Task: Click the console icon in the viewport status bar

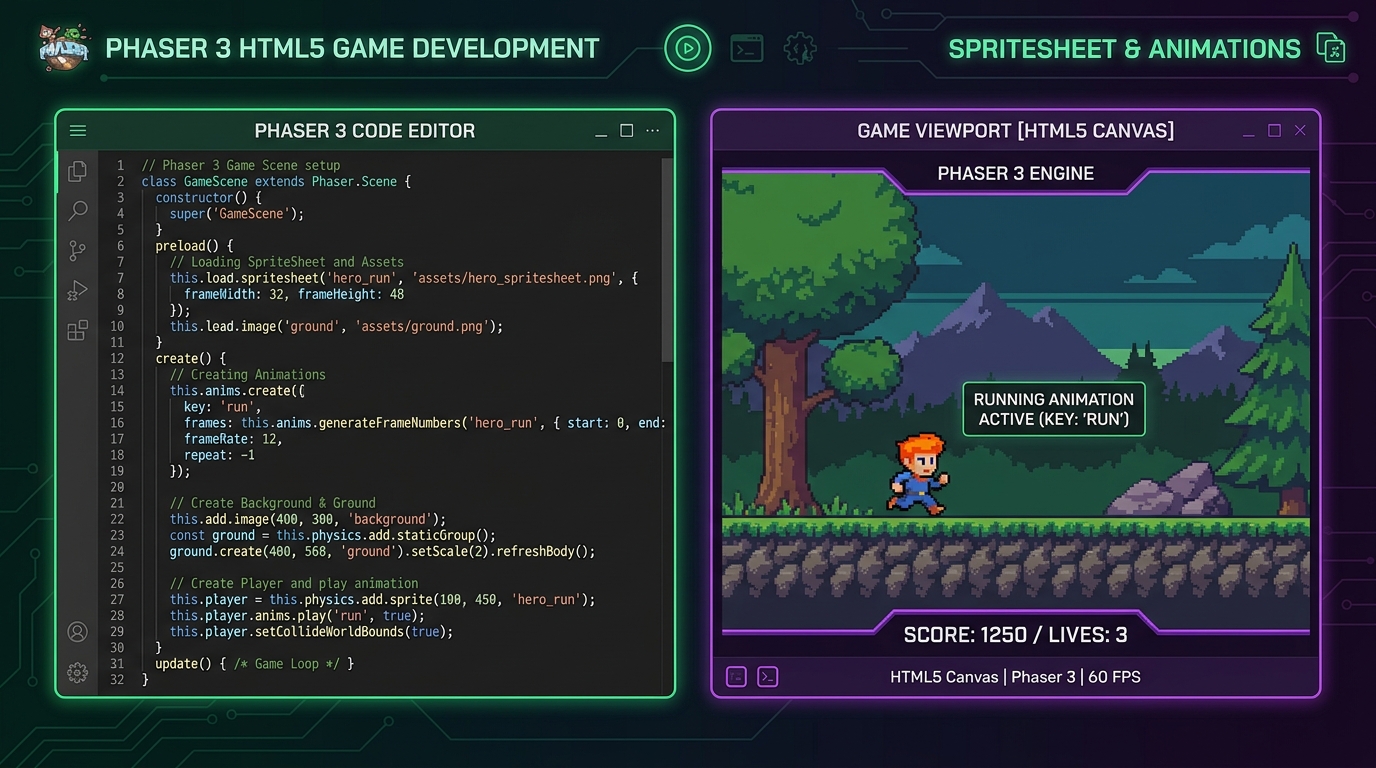Action: pyautogui.click(x=767, y=677)
